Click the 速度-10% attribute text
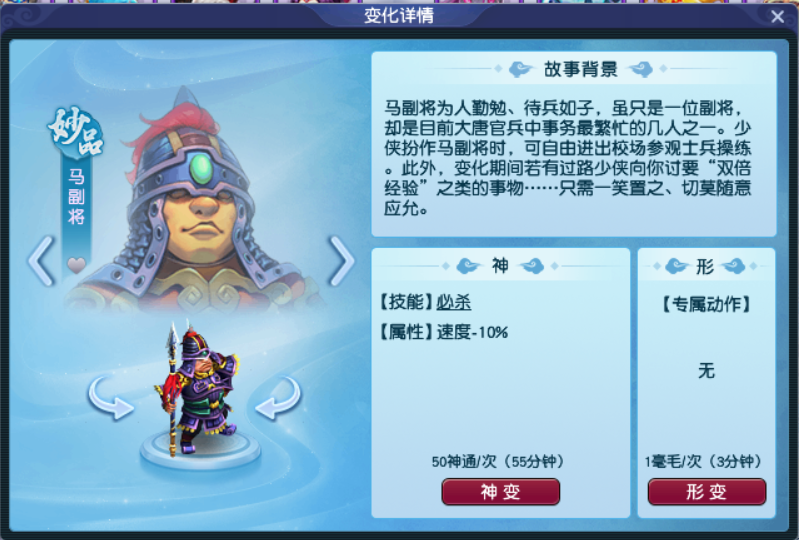The image size is (799, 540). pos(472,332)
